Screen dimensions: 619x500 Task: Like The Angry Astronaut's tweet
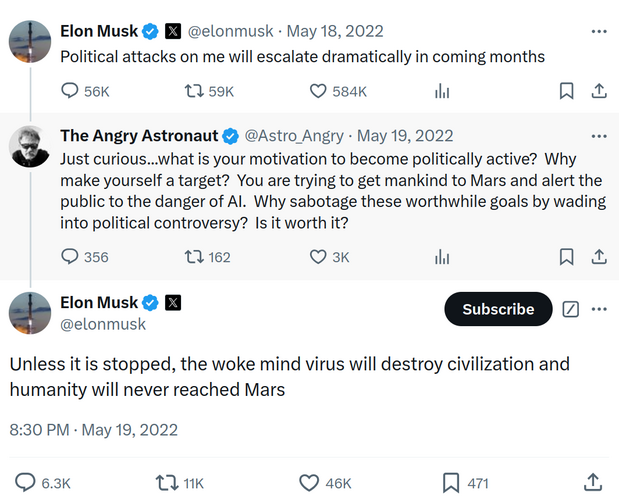pos(318,257)
